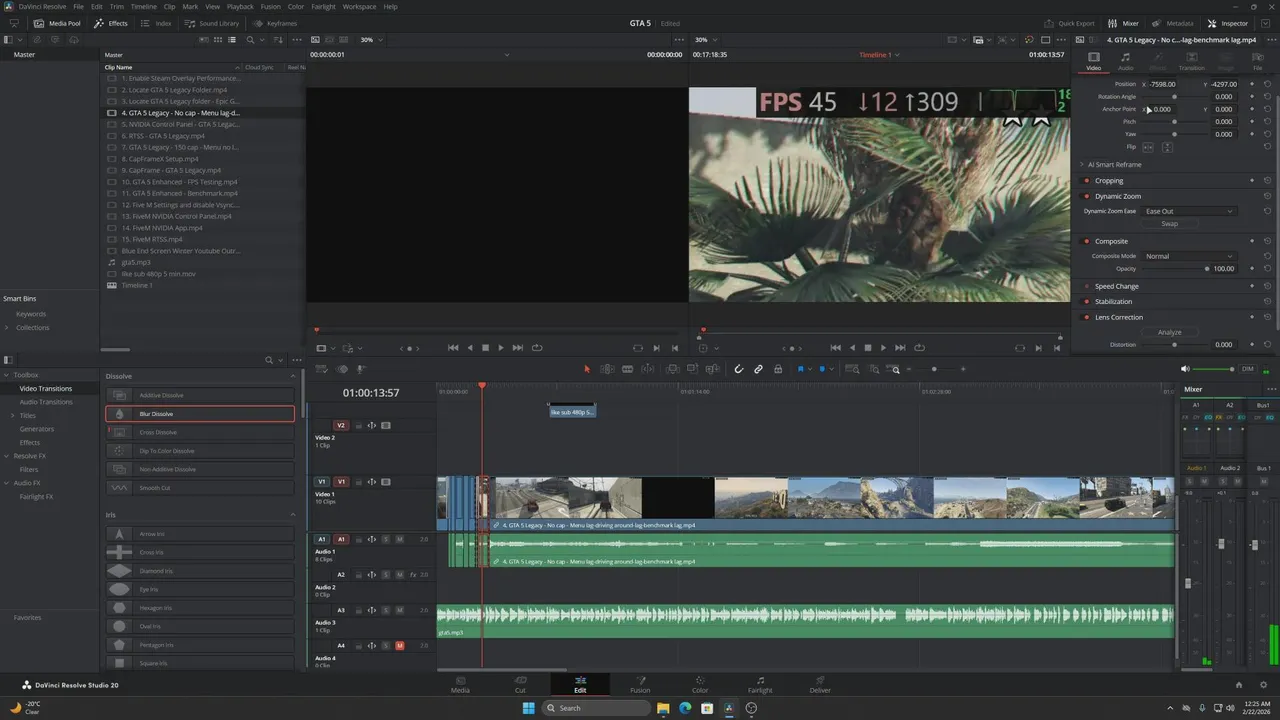1280x720 pixels.
Task: Toggle the Effects panel button
Action: [x=111, y=23]
